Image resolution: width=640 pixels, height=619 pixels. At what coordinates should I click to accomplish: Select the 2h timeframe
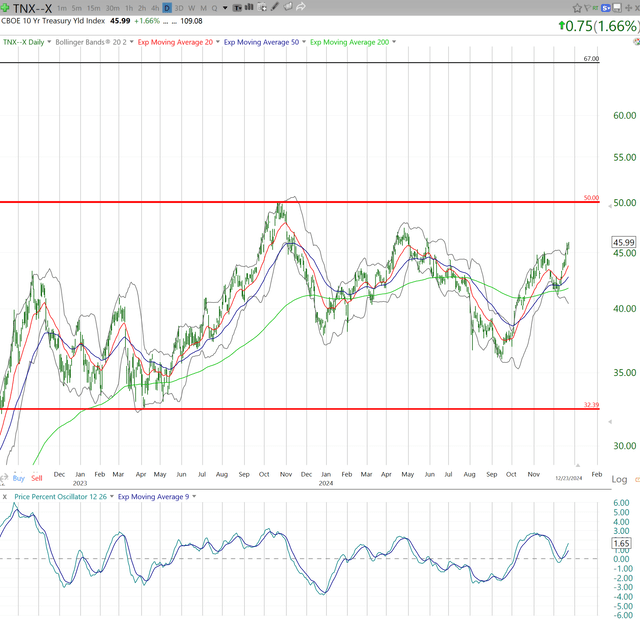(142, 8)
